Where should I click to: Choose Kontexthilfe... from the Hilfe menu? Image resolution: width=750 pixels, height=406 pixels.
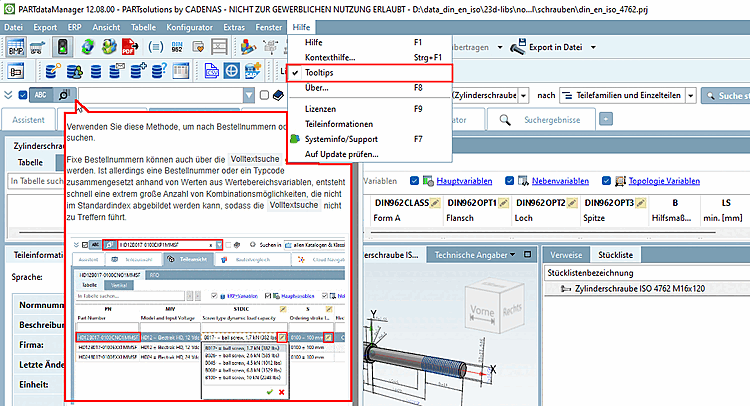pos(370,57)
